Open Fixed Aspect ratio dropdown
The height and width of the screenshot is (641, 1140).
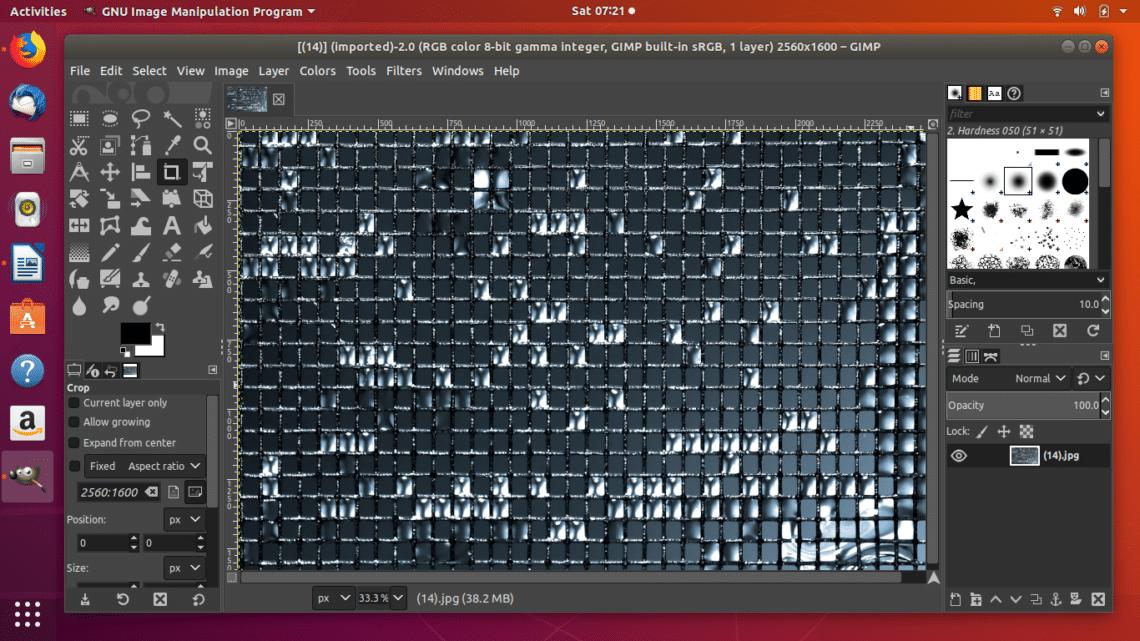(144, 466)
